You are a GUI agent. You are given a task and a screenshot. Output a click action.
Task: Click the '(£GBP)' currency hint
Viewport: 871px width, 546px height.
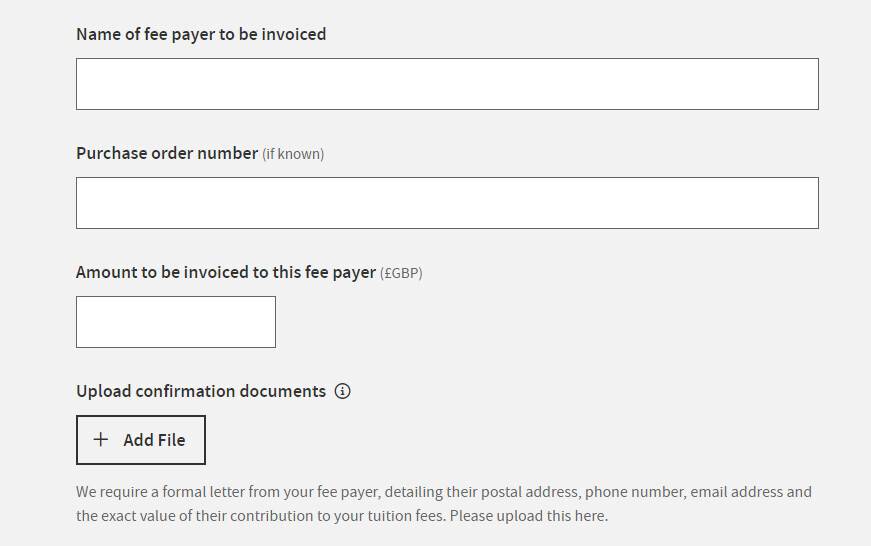tap(401, 273)
